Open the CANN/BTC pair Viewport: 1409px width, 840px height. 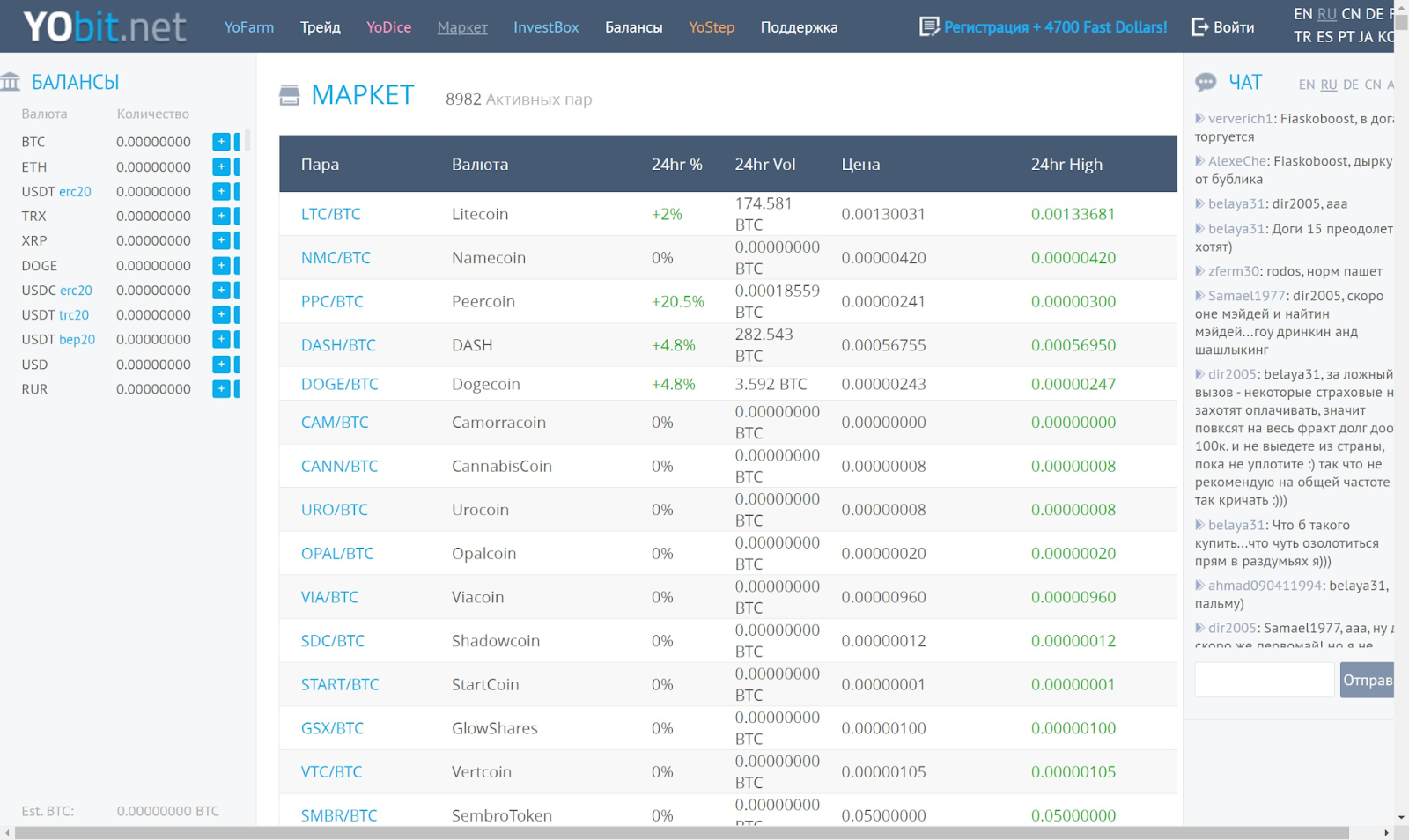click(x=339, y=466)
